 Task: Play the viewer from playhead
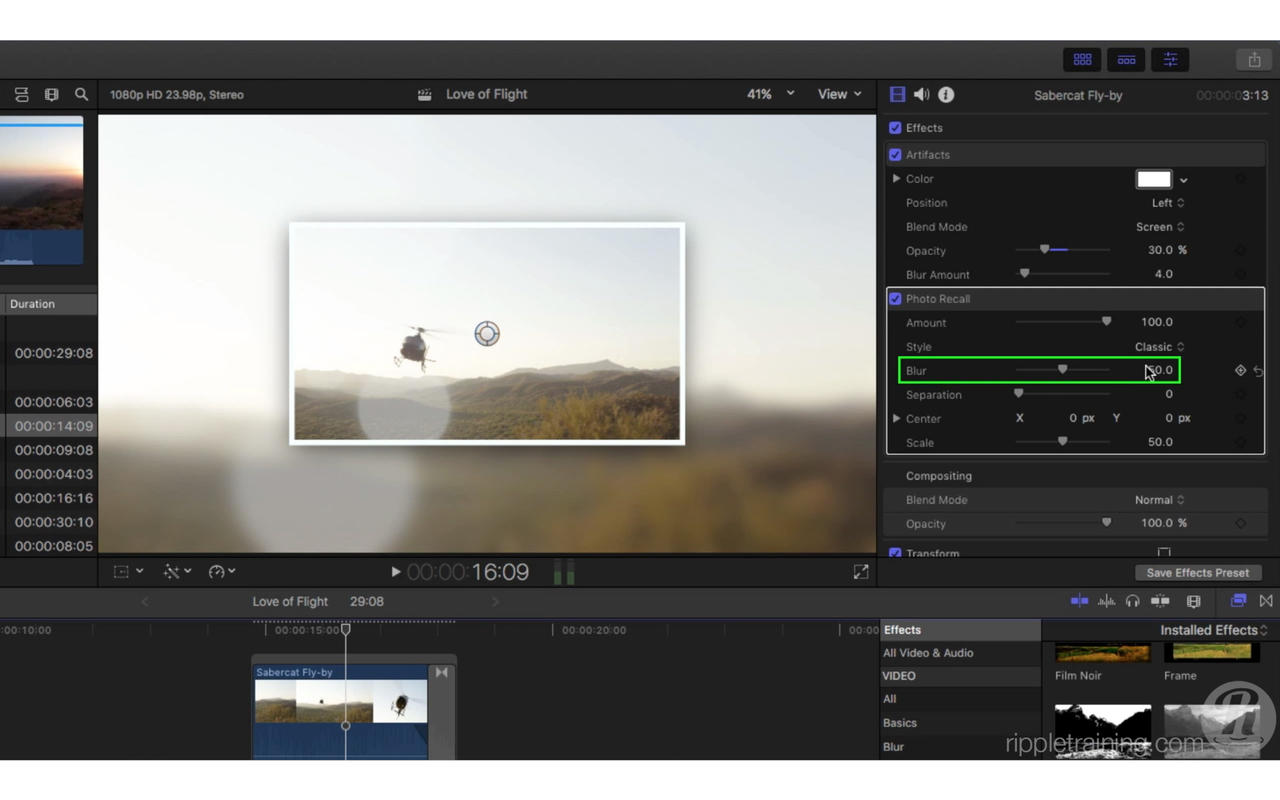click(x=396, y=572)
